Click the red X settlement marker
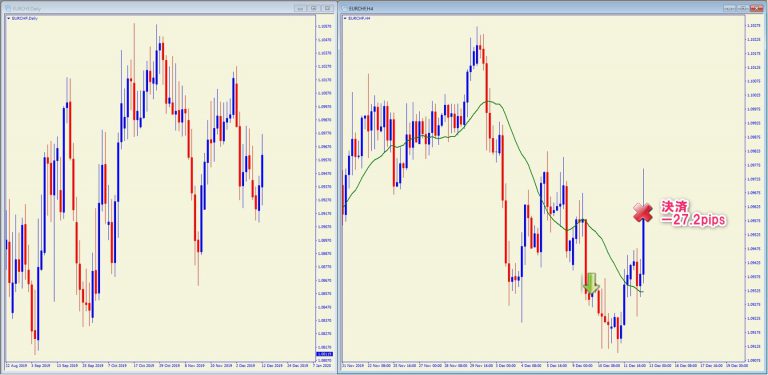The image size is (768, 375). coord(643,212)
